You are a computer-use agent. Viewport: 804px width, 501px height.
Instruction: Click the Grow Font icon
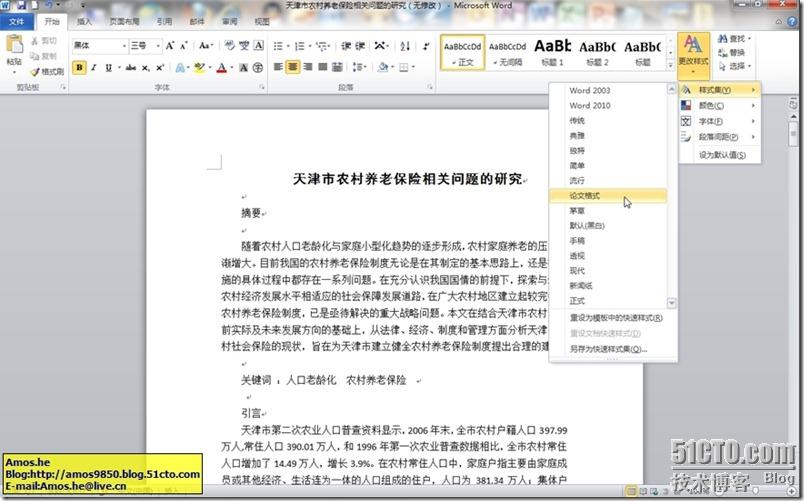[x=170, y=46]
